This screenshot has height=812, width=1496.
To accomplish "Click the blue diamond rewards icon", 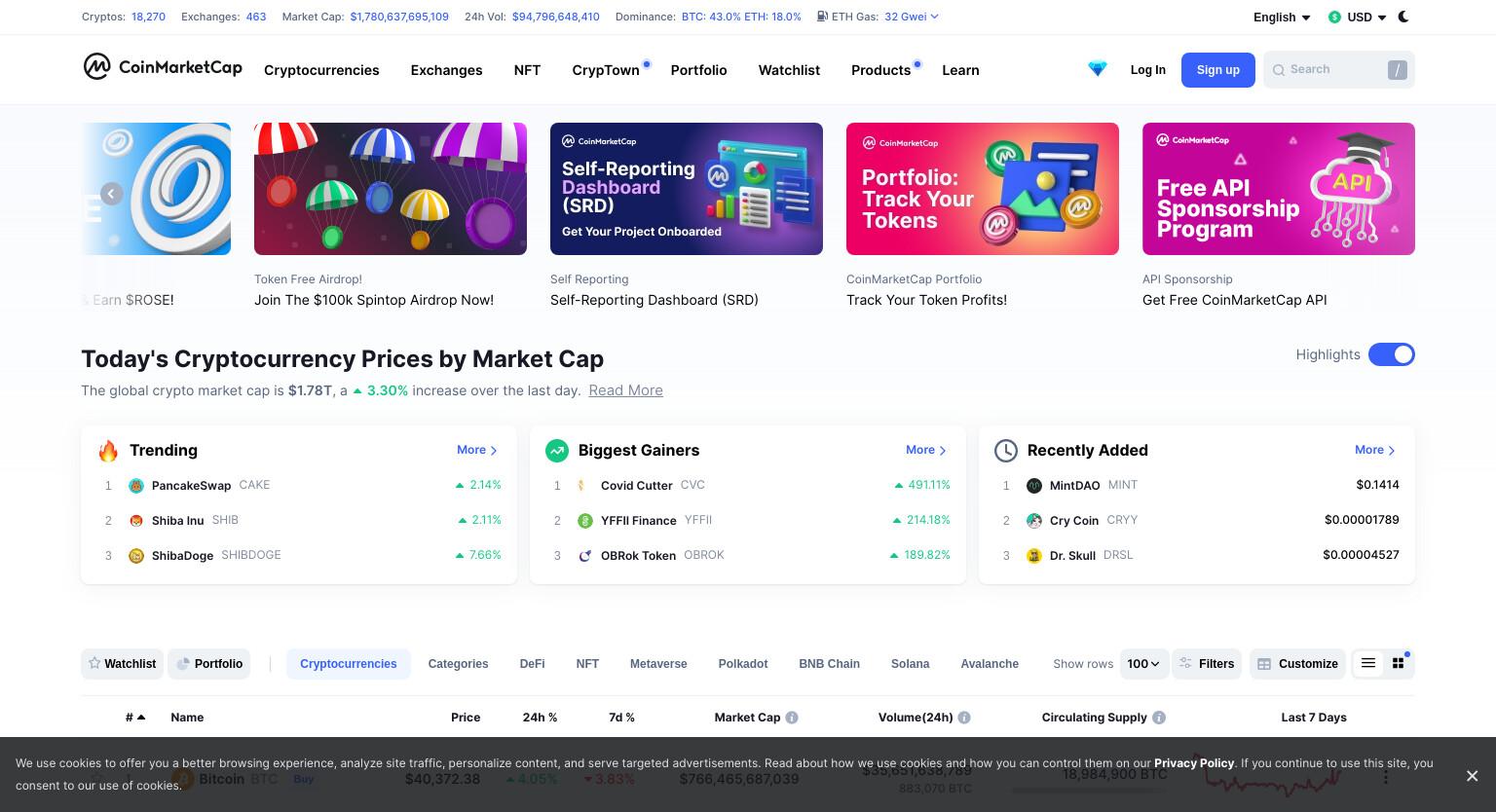I will (1098, 69).
